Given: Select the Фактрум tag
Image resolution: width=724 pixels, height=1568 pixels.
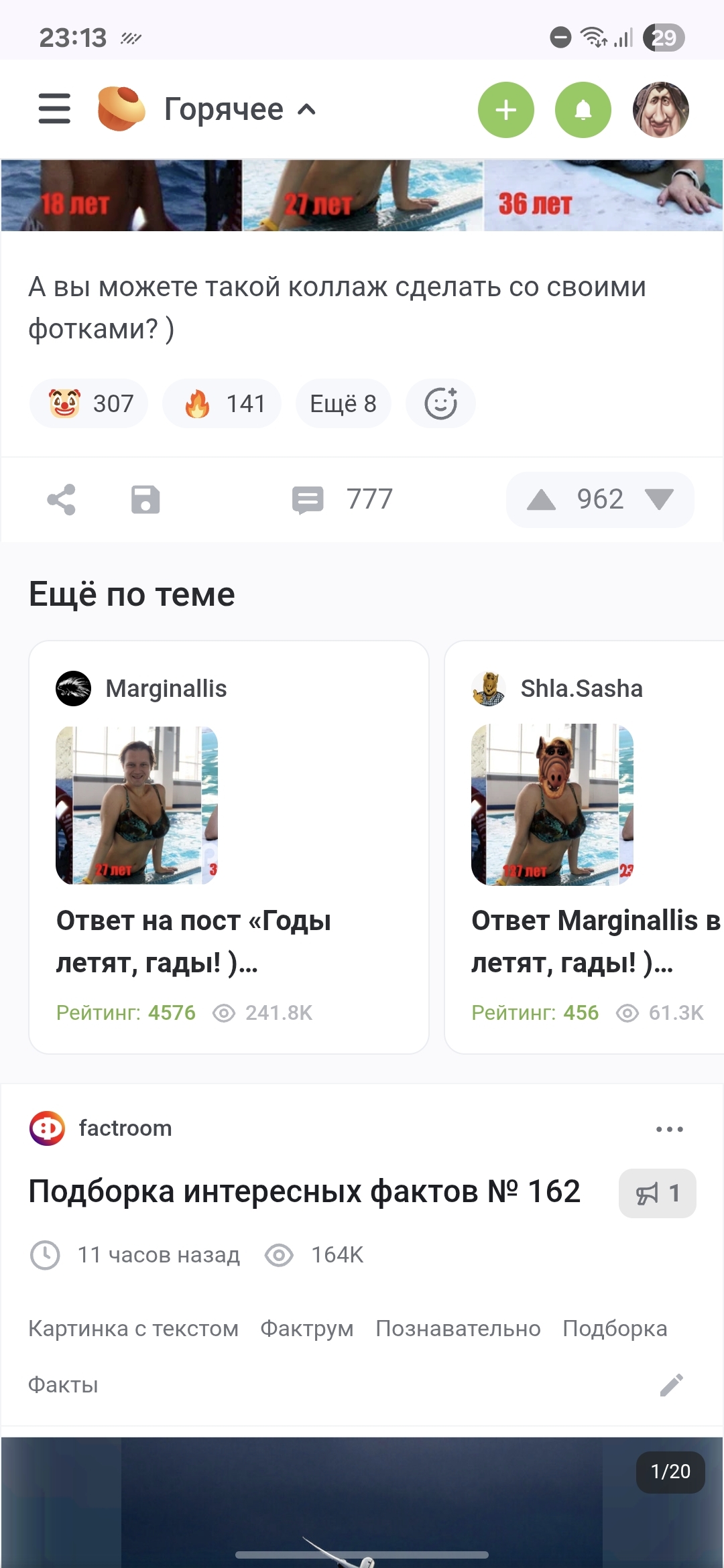Looking at the screenshot, I should coord(306,1328).
